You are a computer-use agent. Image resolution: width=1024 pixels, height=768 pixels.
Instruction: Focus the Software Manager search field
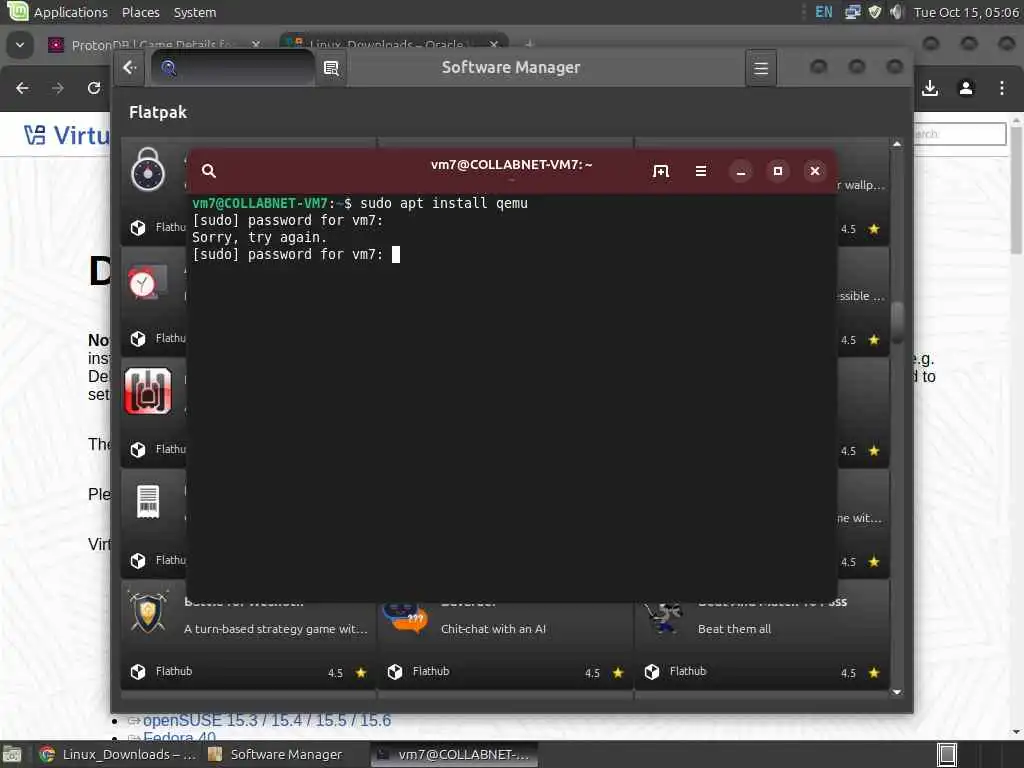coord(232,67)
